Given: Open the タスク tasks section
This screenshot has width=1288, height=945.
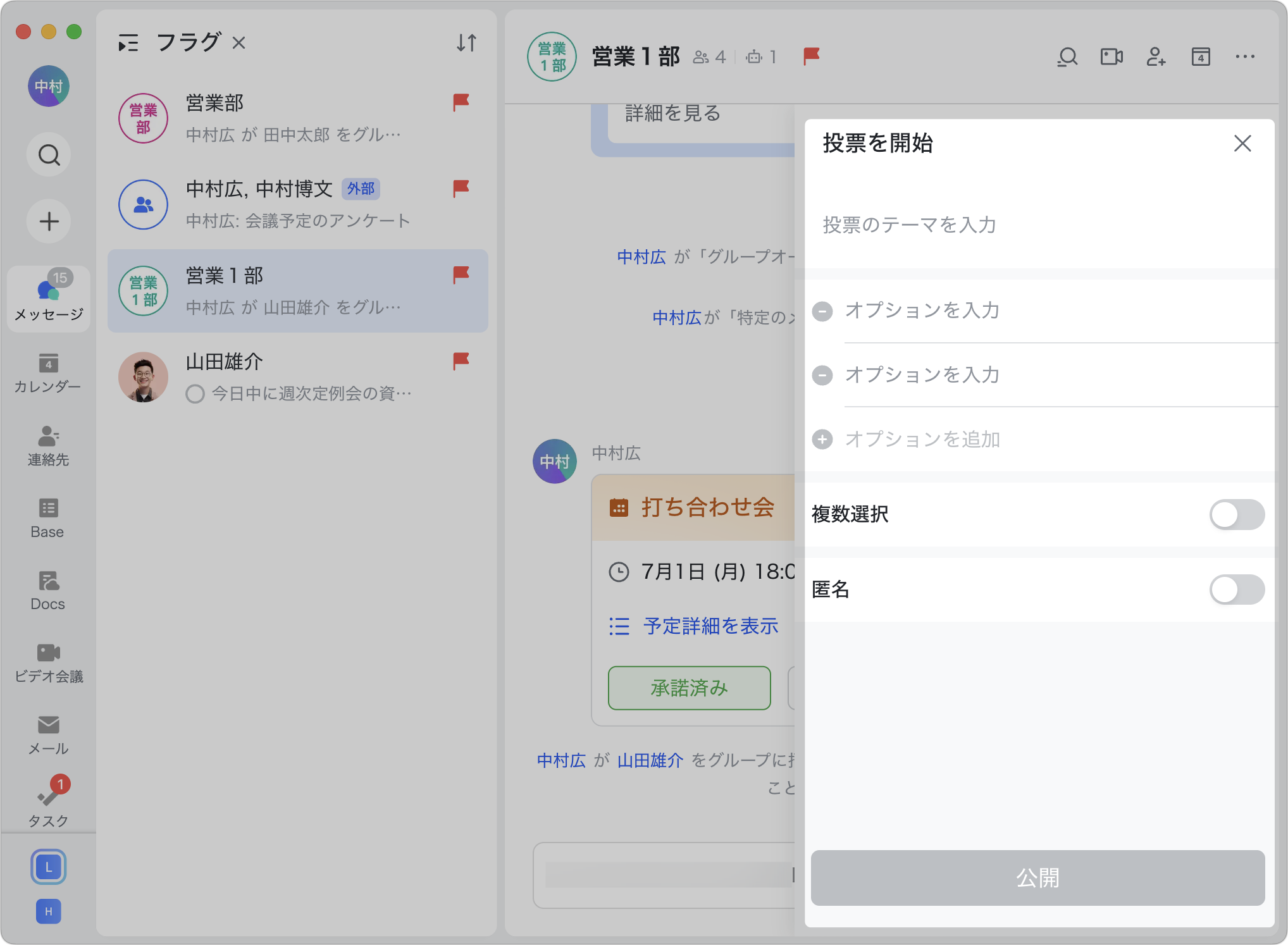Looking at the screenshot, I should (48, 806).
